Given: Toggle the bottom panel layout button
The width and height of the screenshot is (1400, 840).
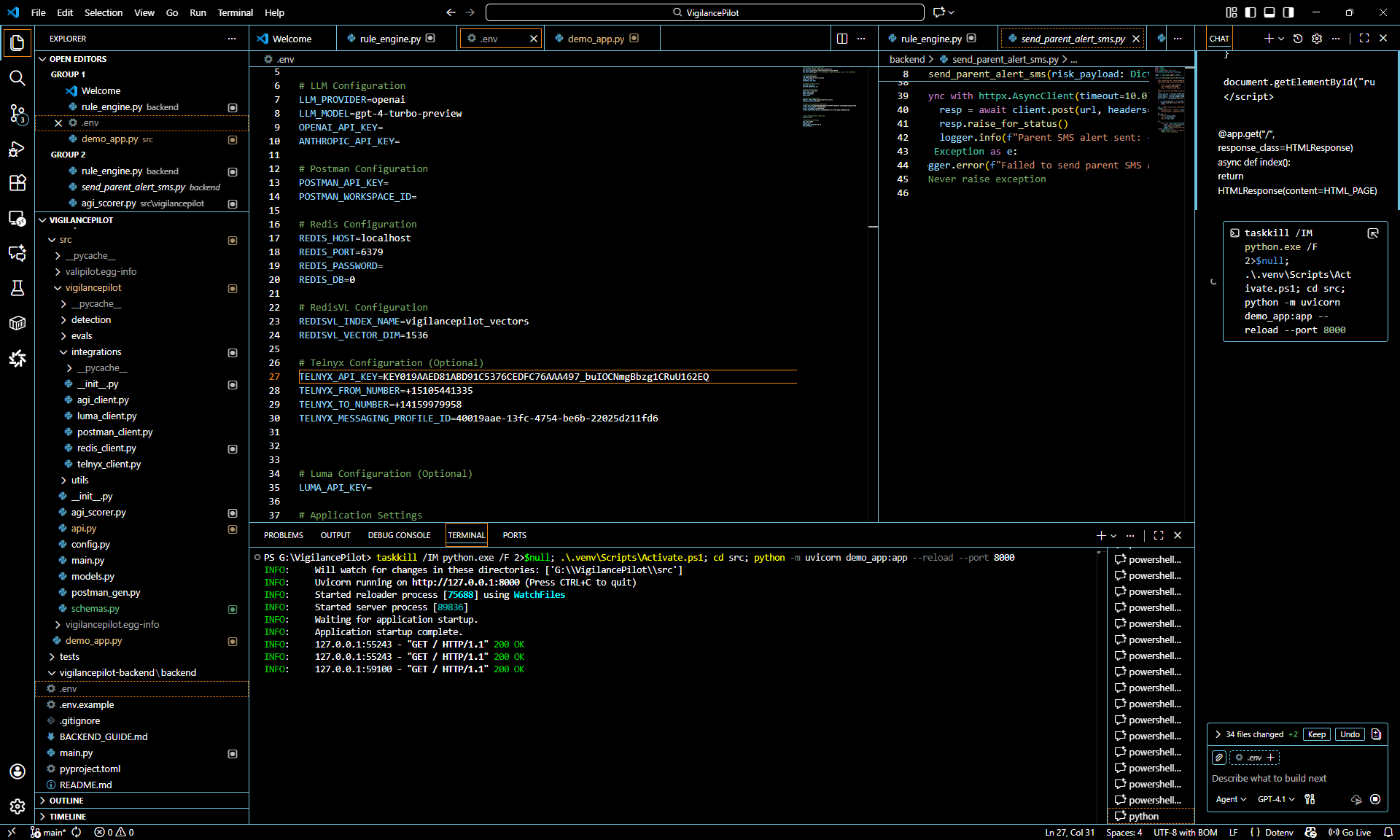Looking at the screenshot, I should [1269, 12].
